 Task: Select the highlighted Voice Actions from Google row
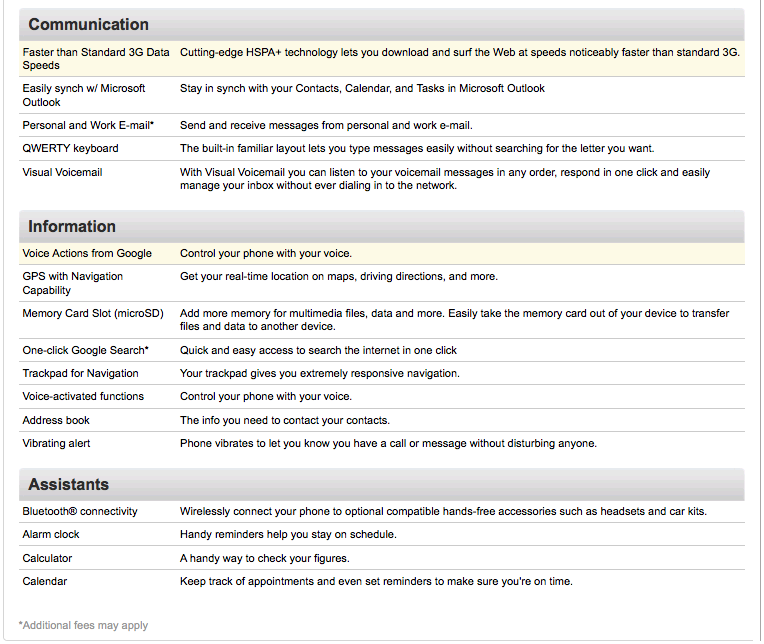(x=382, y=253)
